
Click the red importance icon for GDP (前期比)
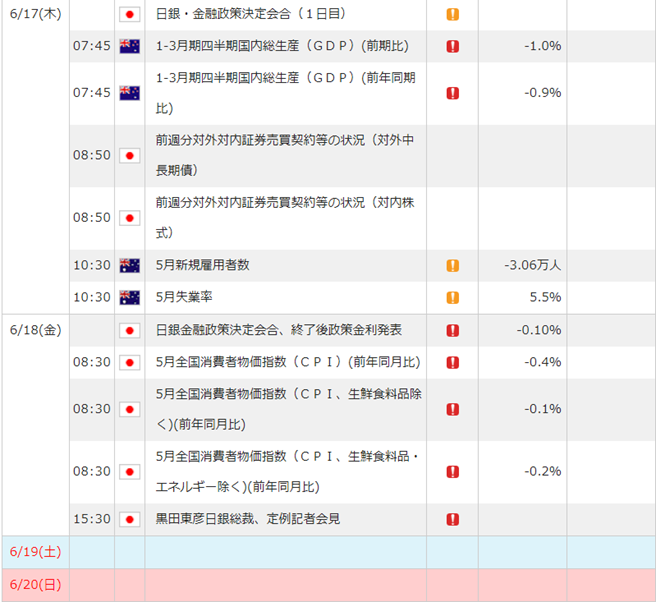point(453,46)
